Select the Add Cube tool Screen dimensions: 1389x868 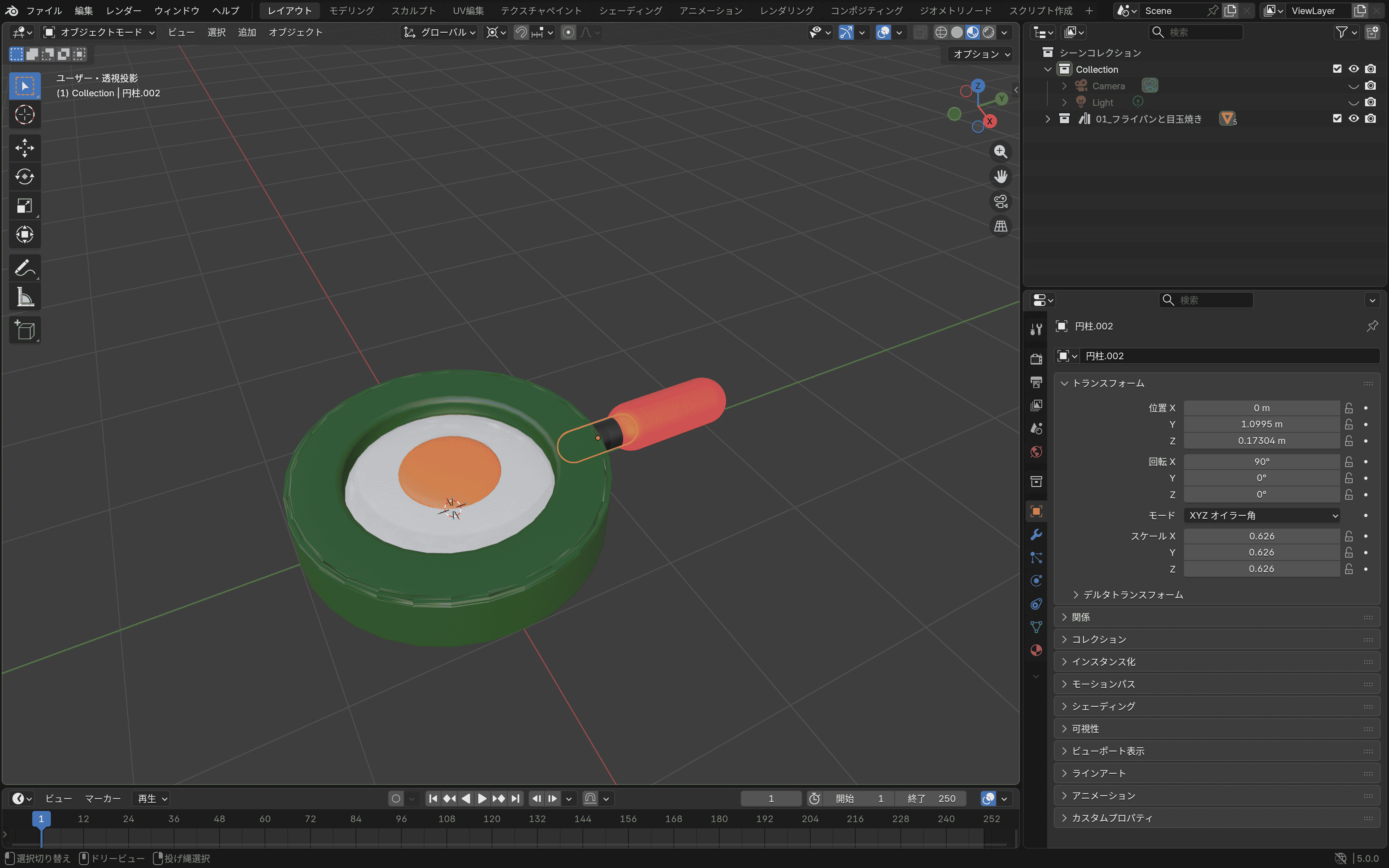(25, 330)
